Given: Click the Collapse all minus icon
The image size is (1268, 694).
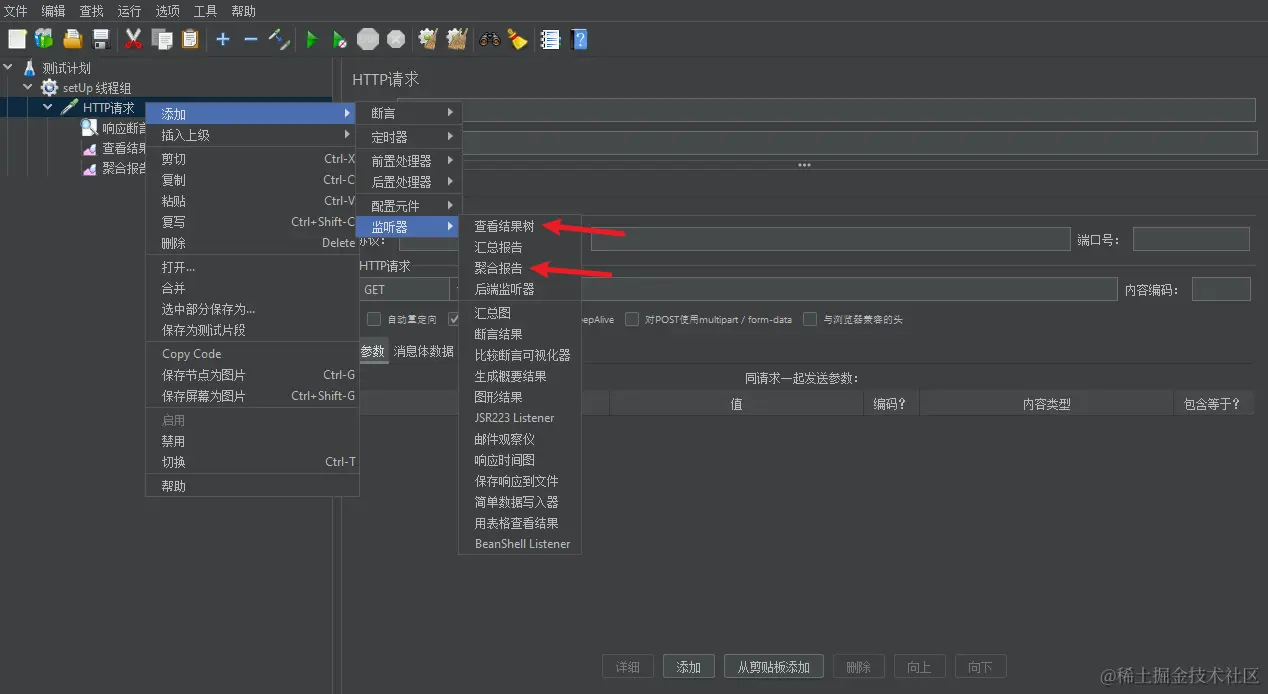Looking at the screenshot, I should pos(251,39).
